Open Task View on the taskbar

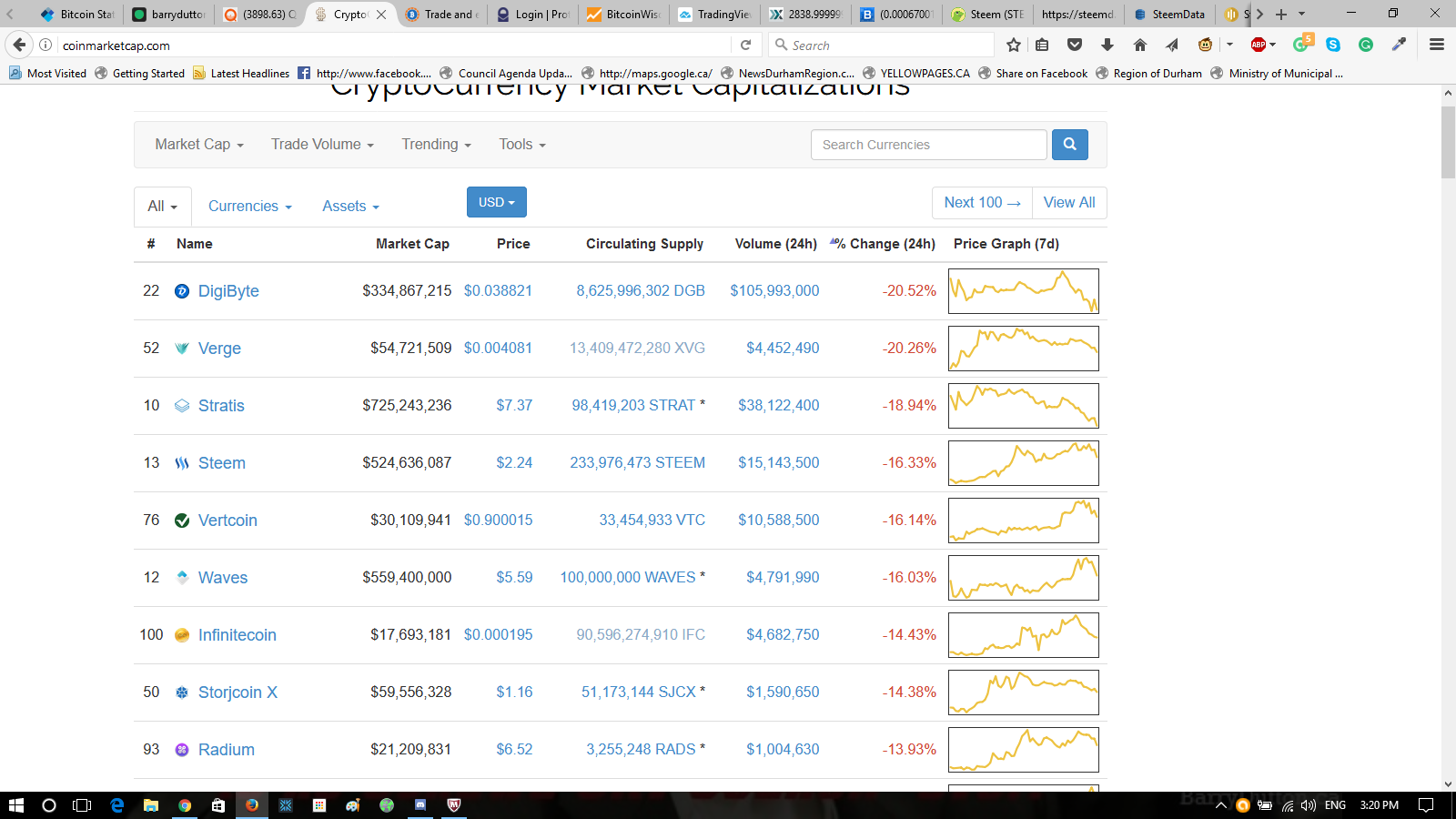pos(82,805)
